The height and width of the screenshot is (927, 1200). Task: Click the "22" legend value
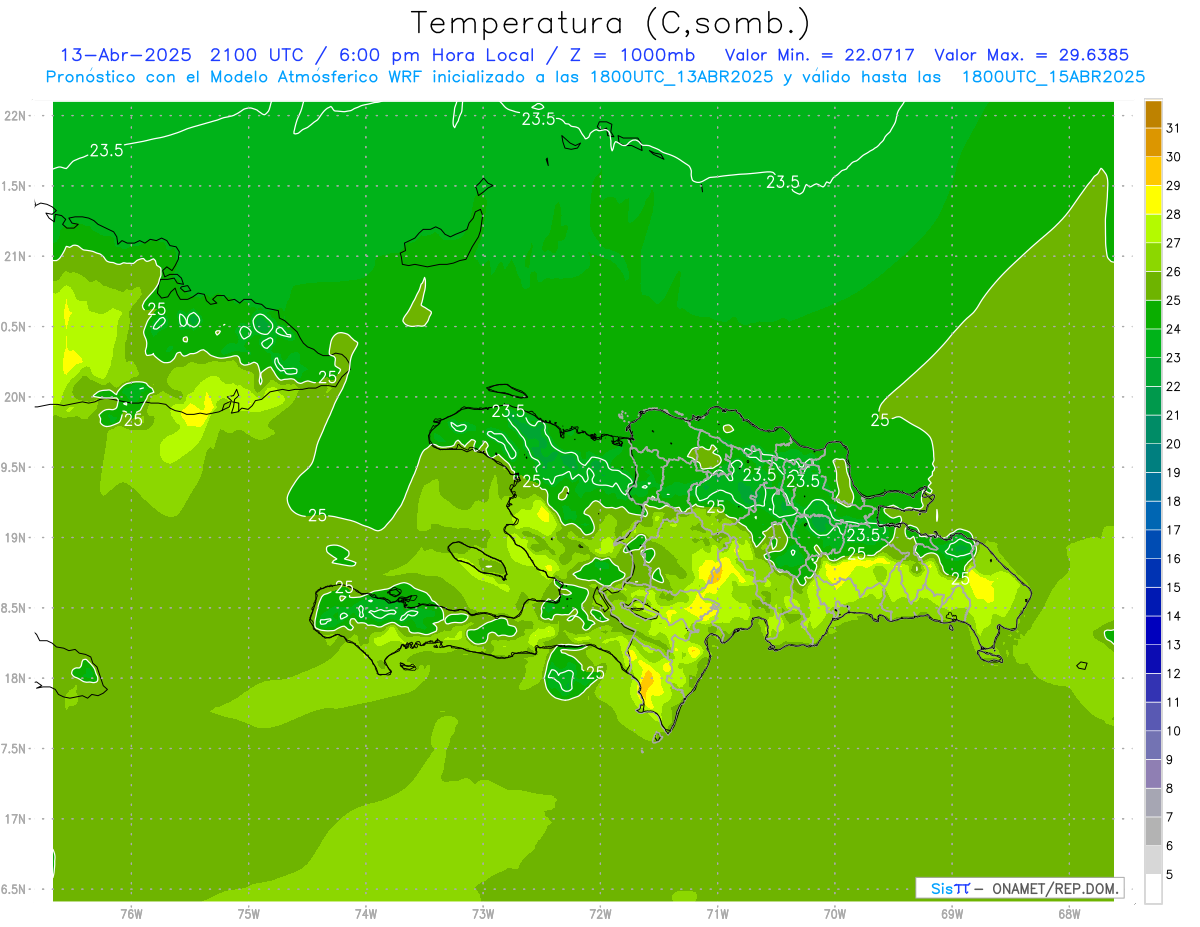click(x=1174, y=387)
